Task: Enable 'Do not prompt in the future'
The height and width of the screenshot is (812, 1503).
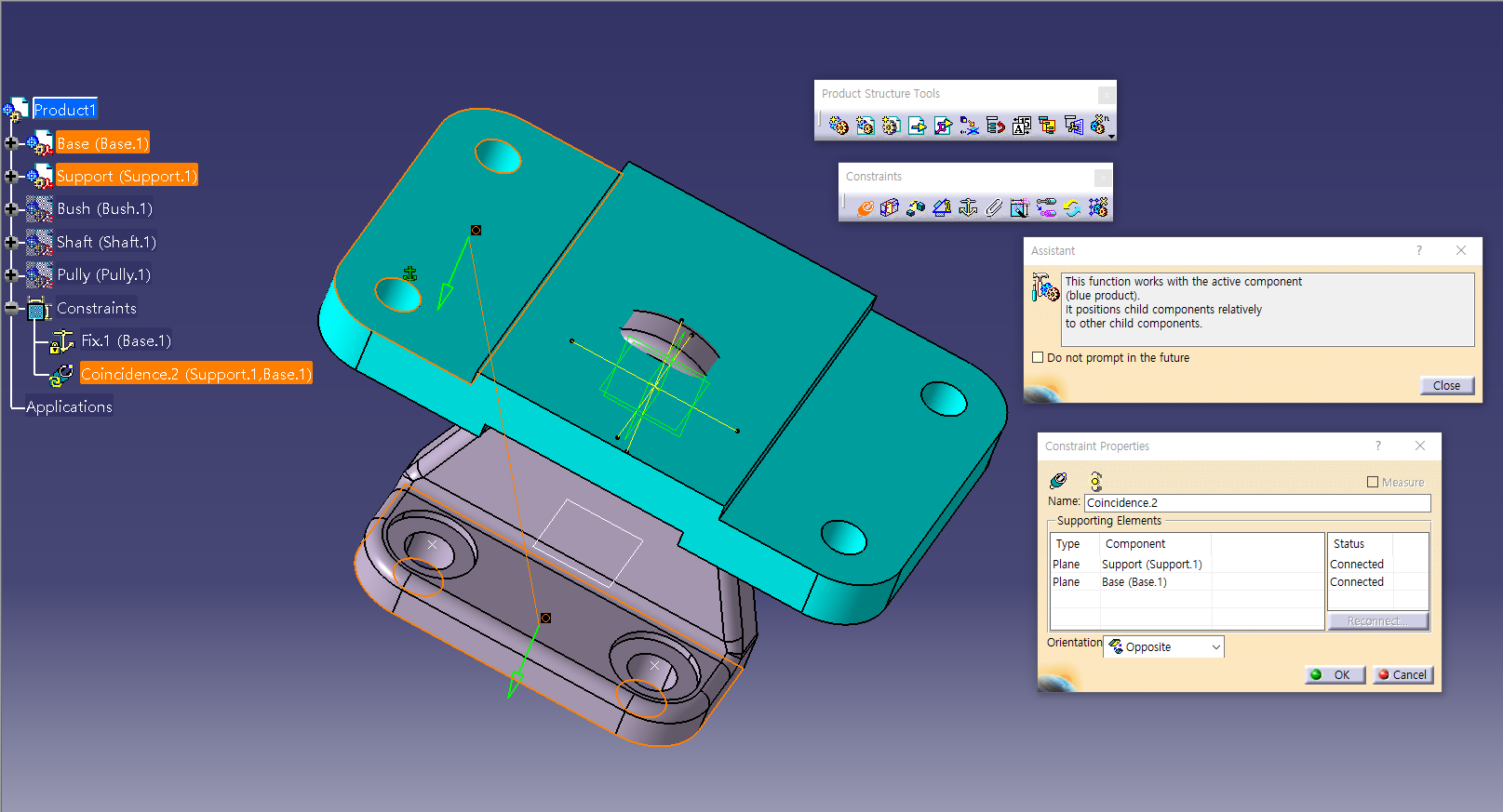Action: tap(1038, 357)
